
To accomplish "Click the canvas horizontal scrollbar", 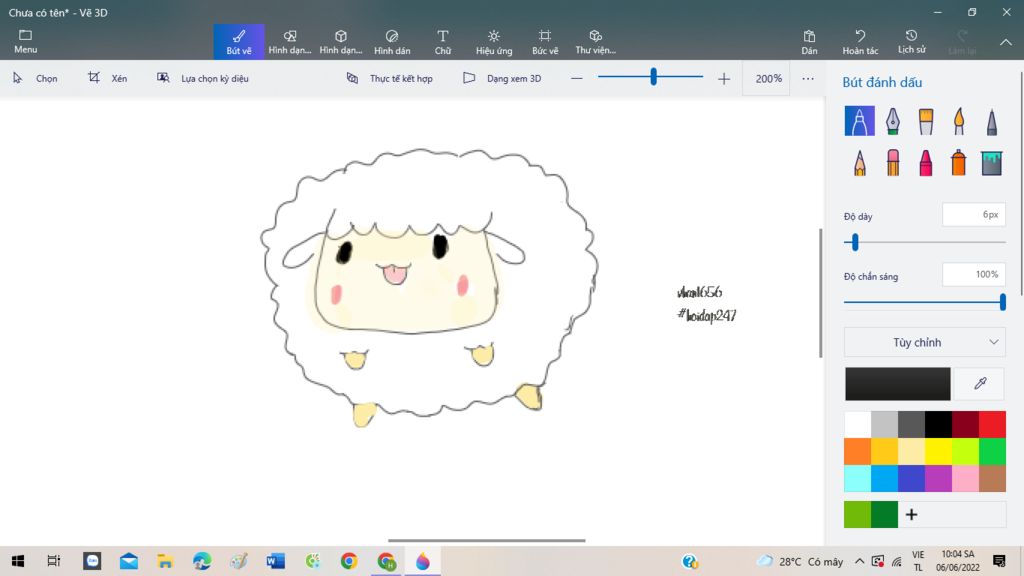I will point(487,541).
